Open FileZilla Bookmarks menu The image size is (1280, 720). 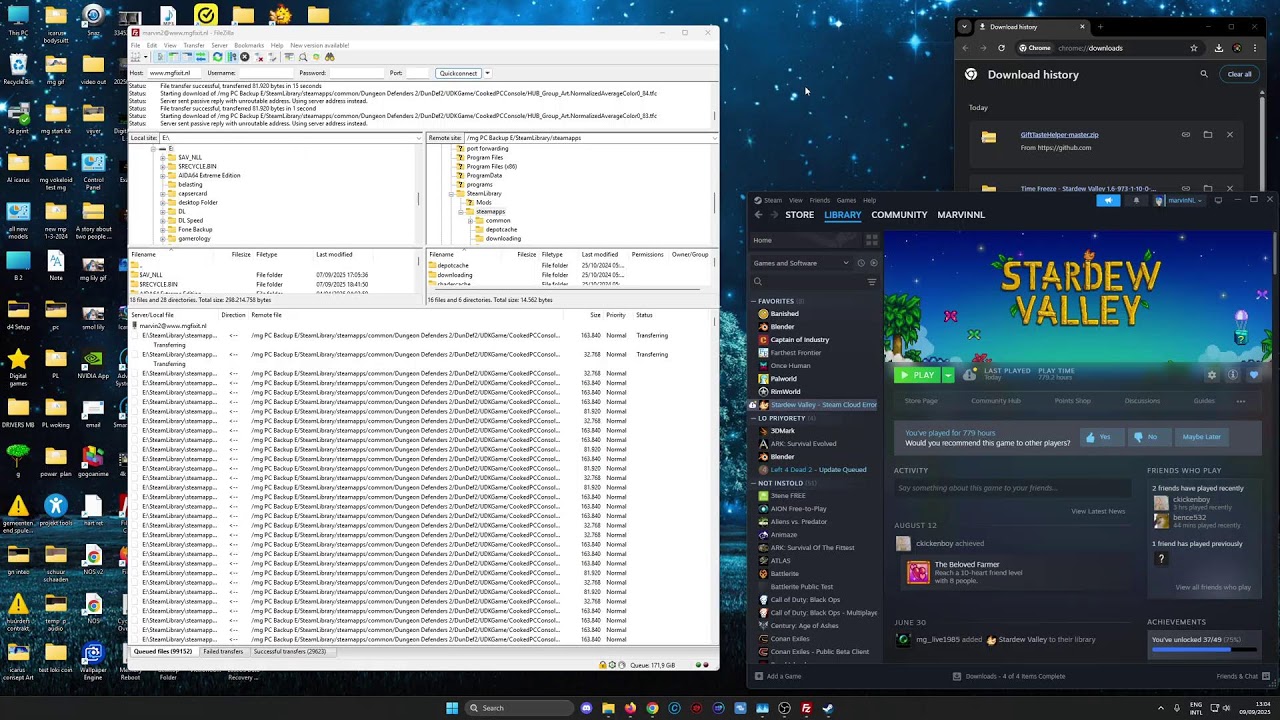(x=249, y=45)
